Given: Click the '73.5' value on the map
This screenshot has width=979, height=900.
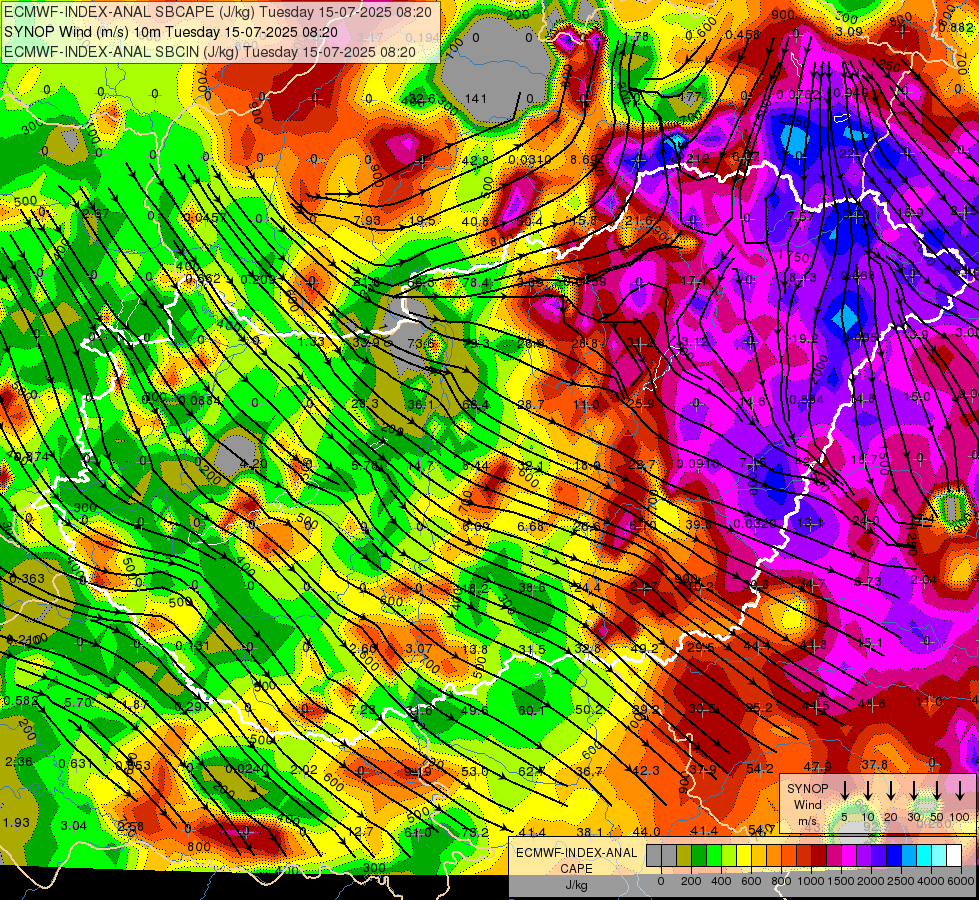Looking at the screenshot, I should point(420,344).
